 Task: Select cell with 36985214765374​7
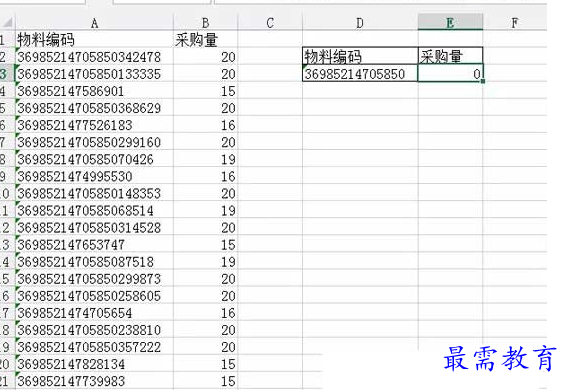click(94, 245)
